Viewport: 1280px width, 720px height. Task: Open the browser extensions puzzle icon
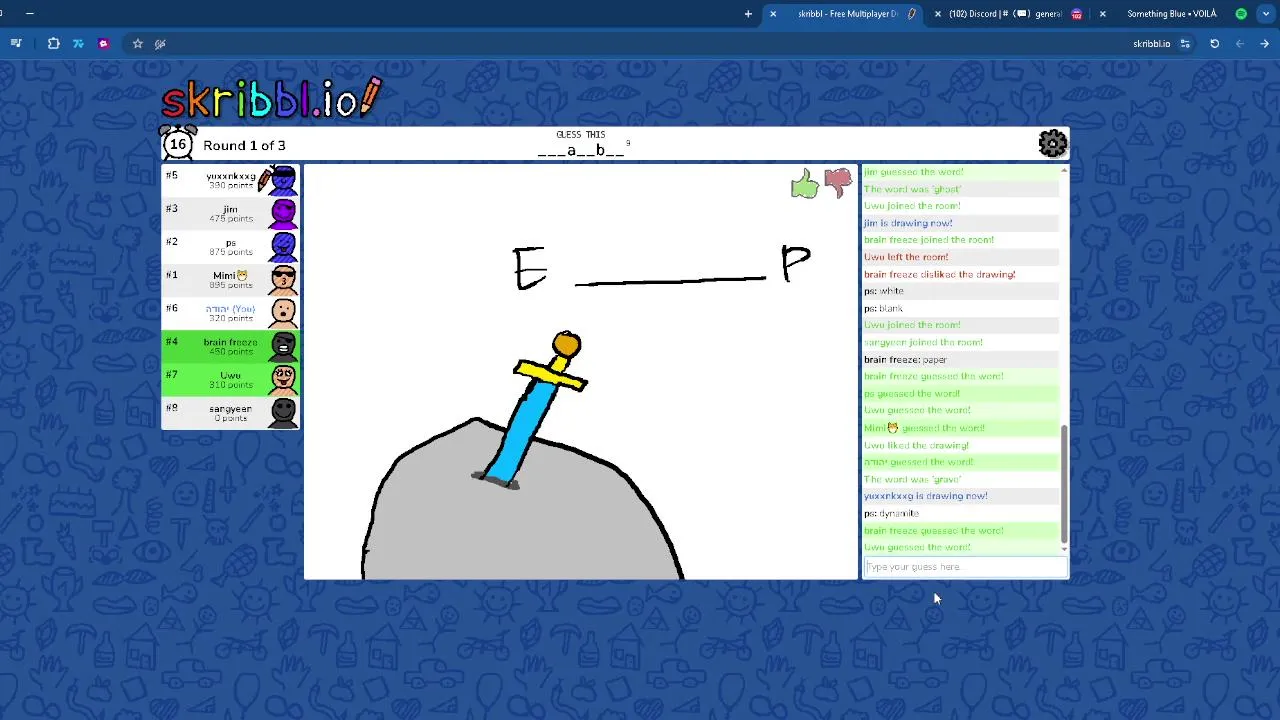pos(54,44)
